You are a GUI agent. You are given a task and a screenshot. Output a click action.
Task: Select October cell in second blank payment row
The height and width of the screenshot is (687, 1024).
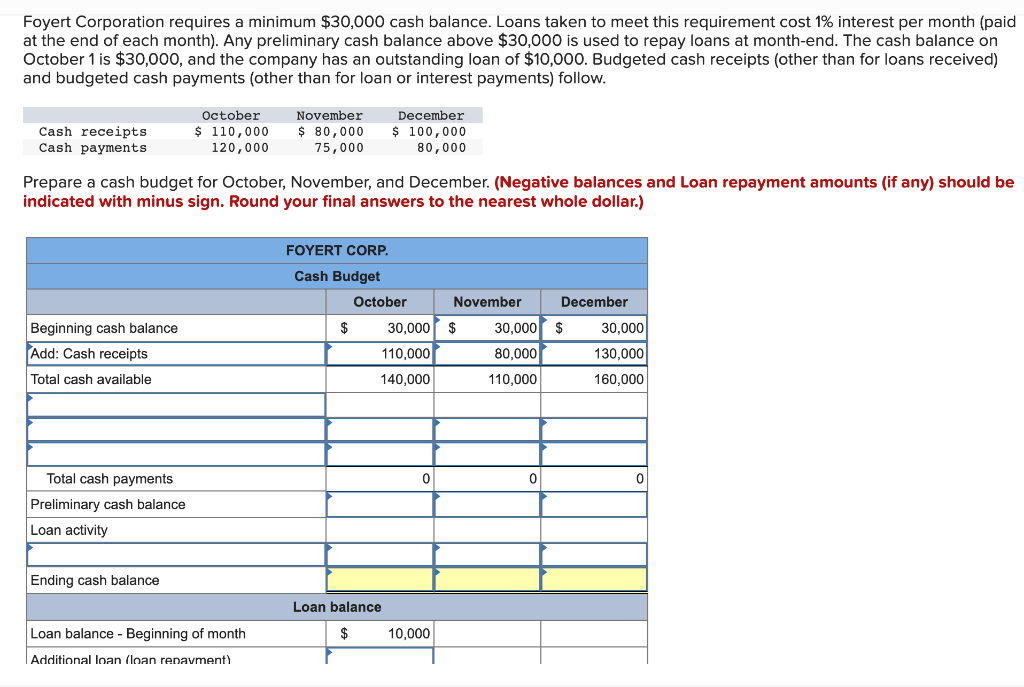pos(380,430)
